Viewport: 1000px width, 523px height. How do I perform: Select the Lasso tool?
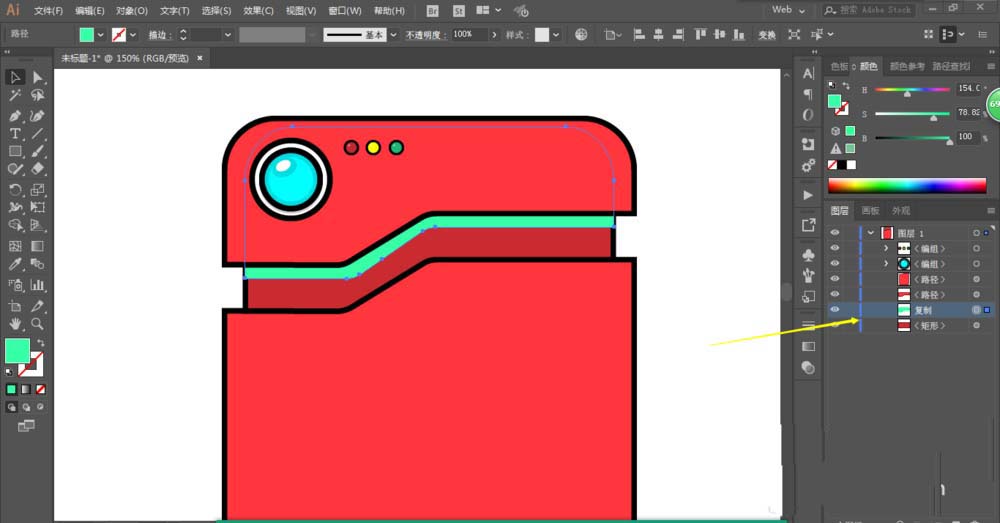38,96
